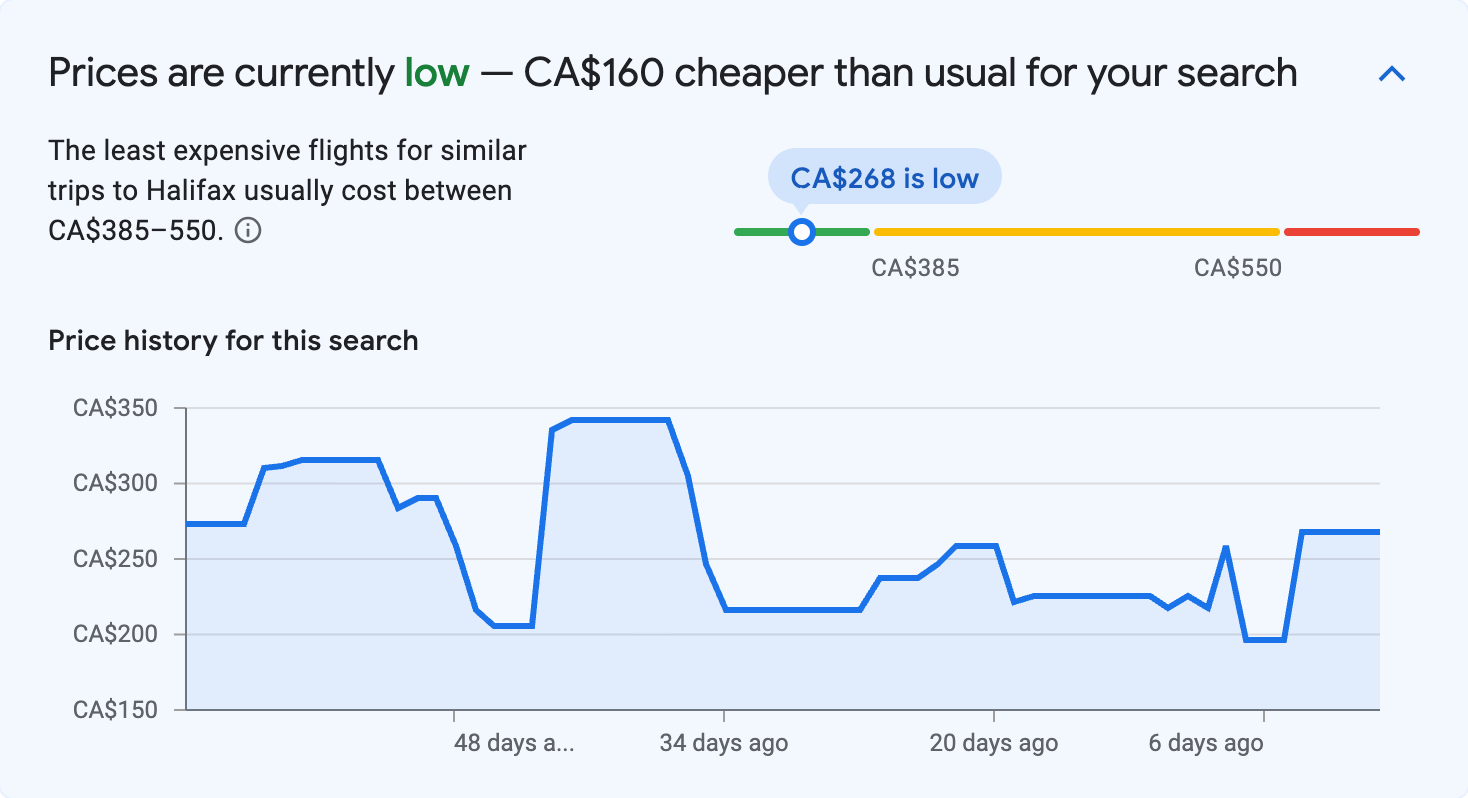Select the price marker handle on the price bar

[801, 231]
